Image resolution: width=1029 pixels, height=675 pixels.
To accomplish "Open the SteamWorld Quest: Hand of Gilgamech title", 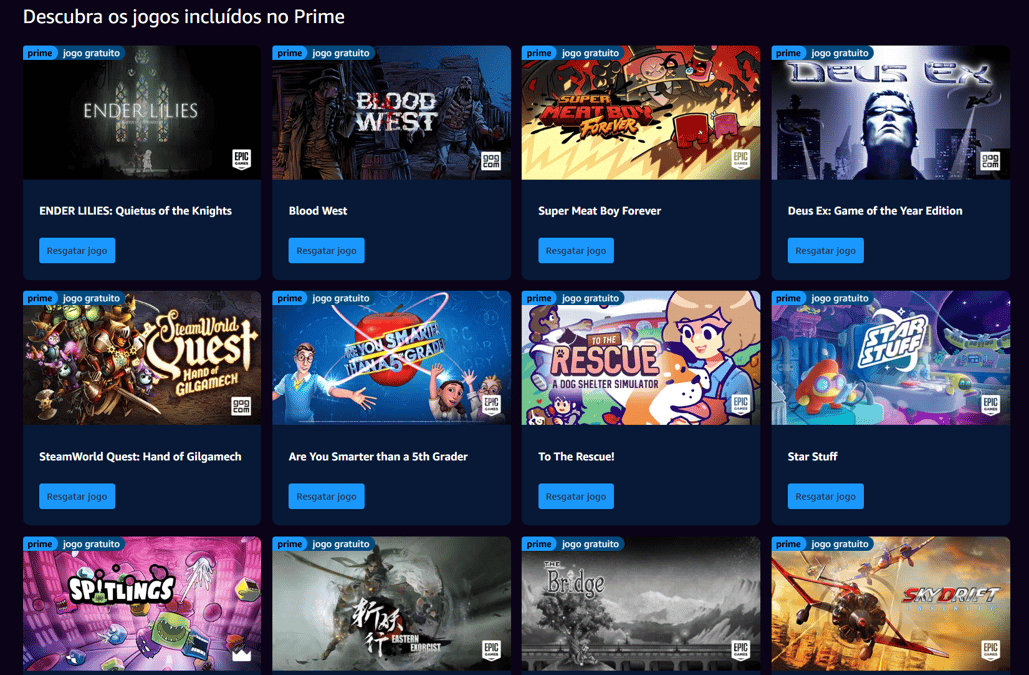I will [140, 457].
